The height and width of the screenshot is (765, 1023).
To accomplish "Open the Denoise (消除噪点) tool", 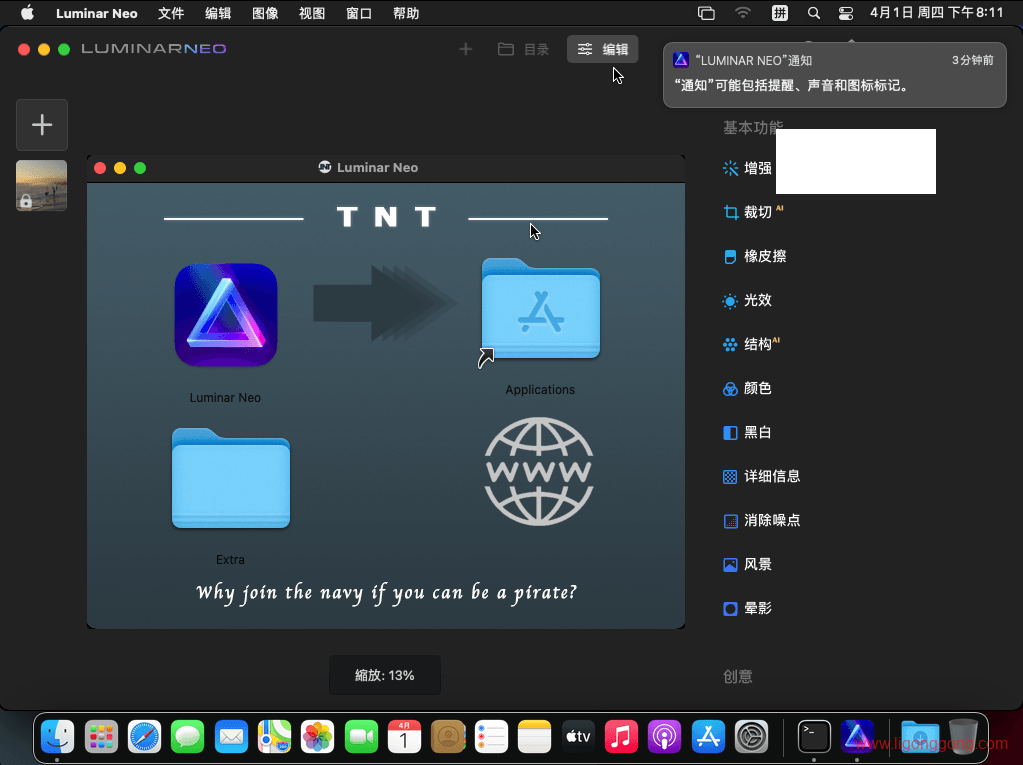I will pos(761,520).
